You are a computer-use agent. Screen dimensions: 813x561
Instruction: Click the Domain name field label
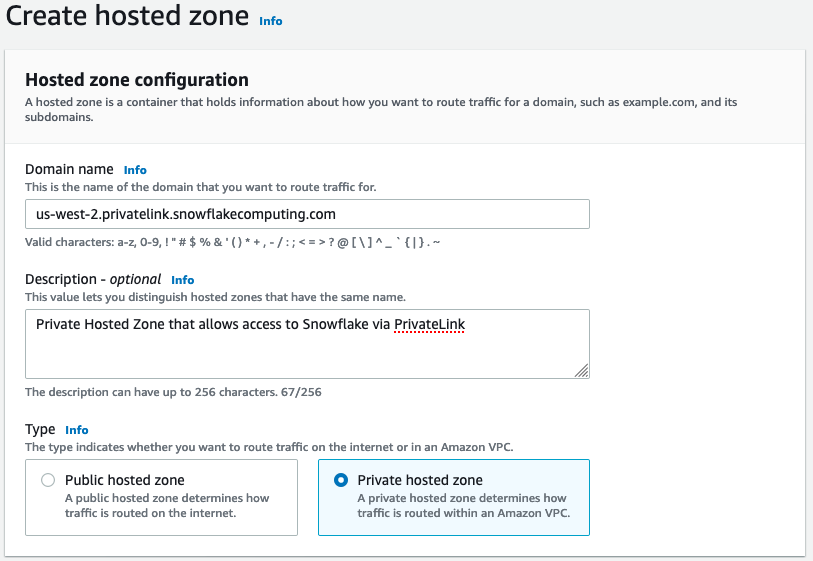click(x=70, y=170)
